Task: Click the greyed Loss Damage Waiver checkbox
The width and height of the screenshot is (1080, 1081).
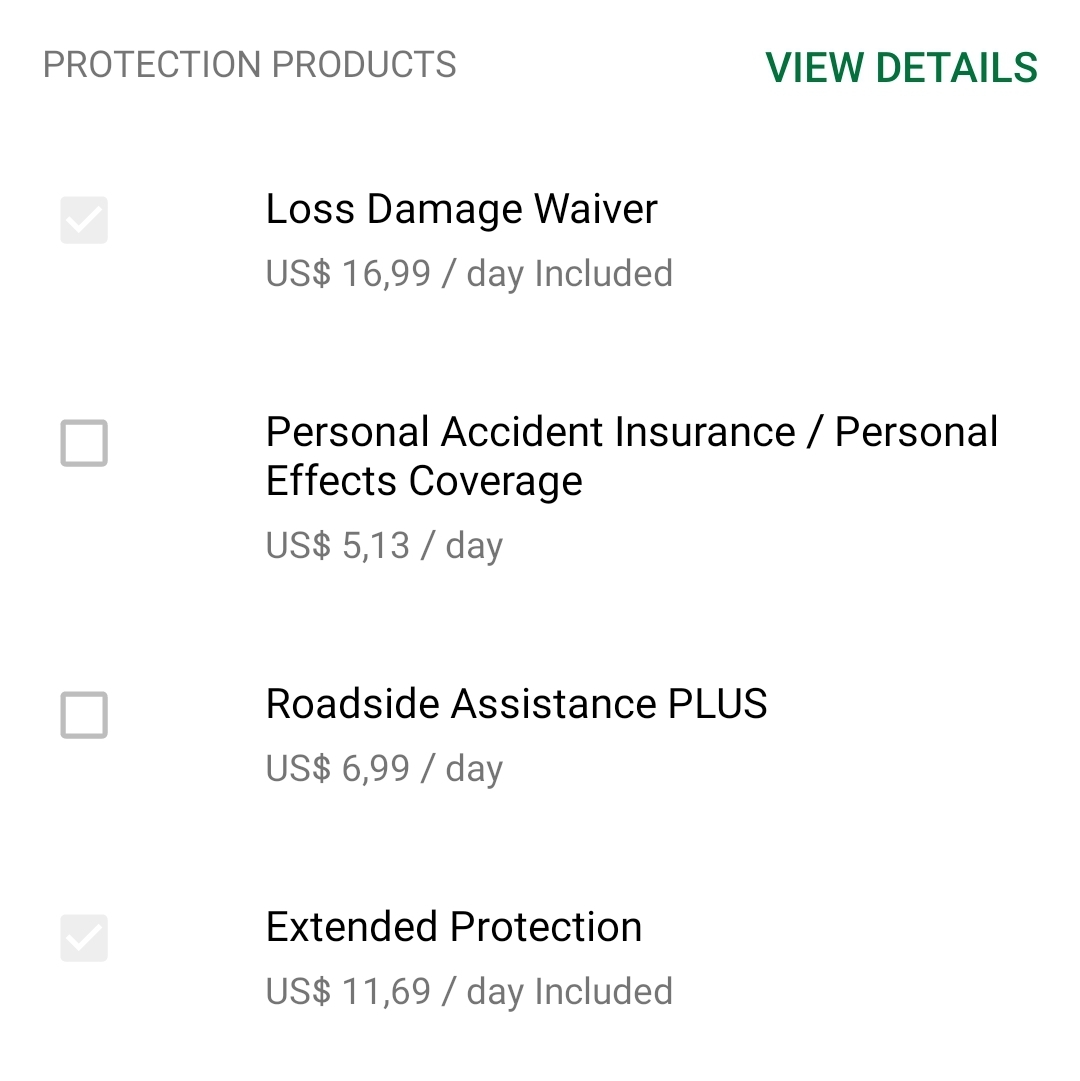Action: (x=84, y=220)
